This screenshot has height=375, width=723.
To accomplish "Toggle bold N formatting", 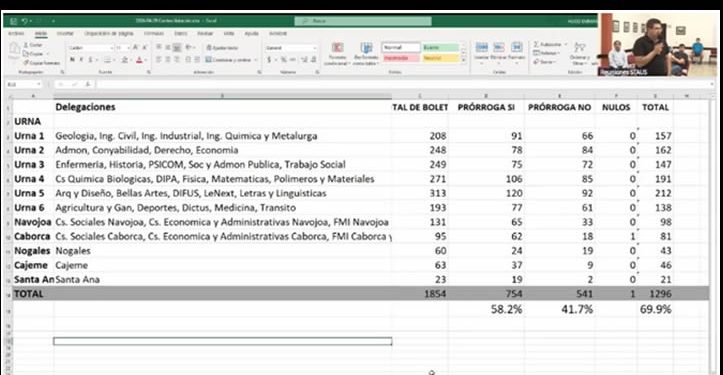I will [x=72, y=60].
